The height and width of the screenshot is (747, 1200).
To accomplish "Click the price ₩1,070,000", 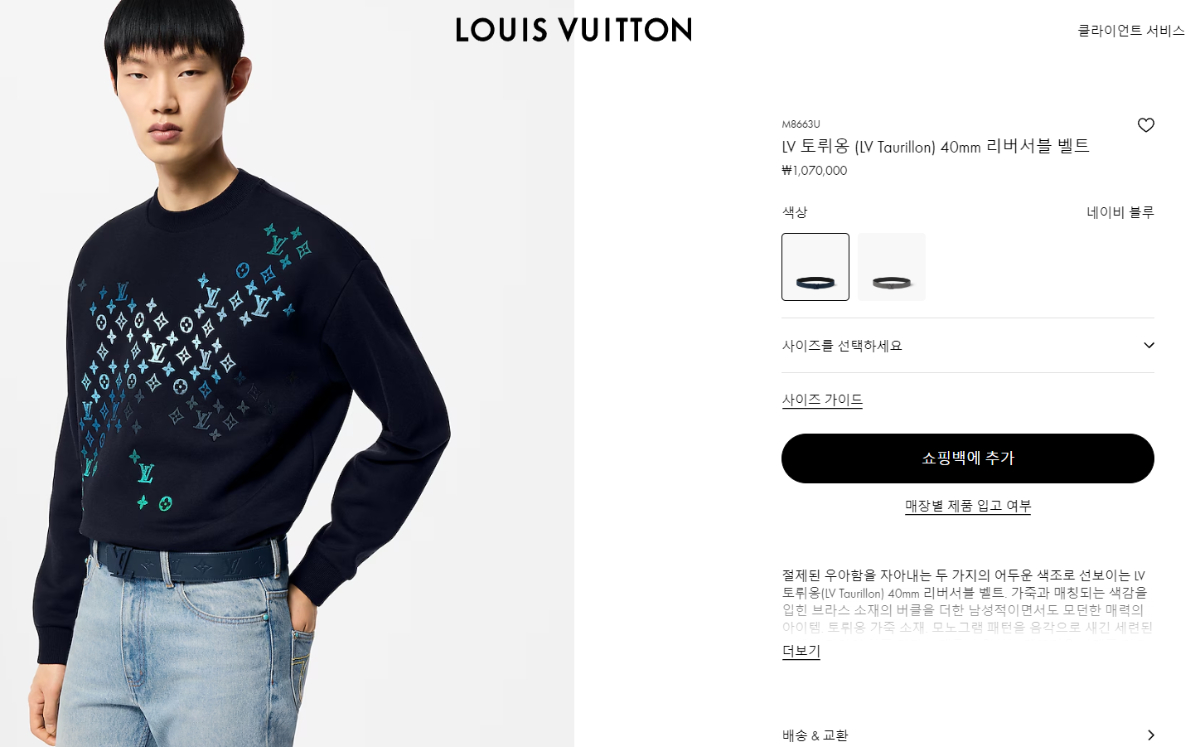I will pos(814,171).
